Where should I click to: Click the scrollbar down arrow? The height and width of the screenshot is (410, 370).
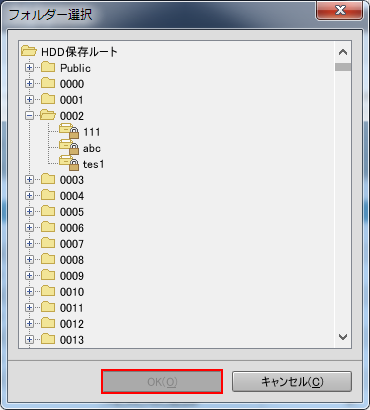(x=343, y=337)
